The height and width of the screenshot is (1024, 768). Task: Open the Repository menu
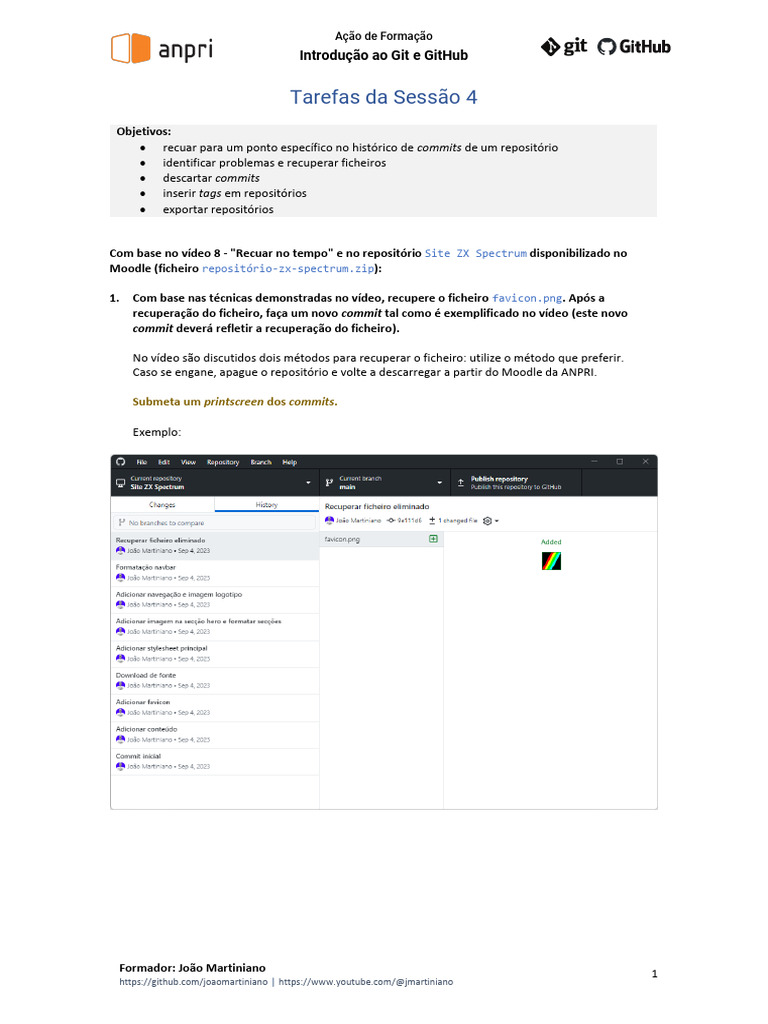(223, 462)
